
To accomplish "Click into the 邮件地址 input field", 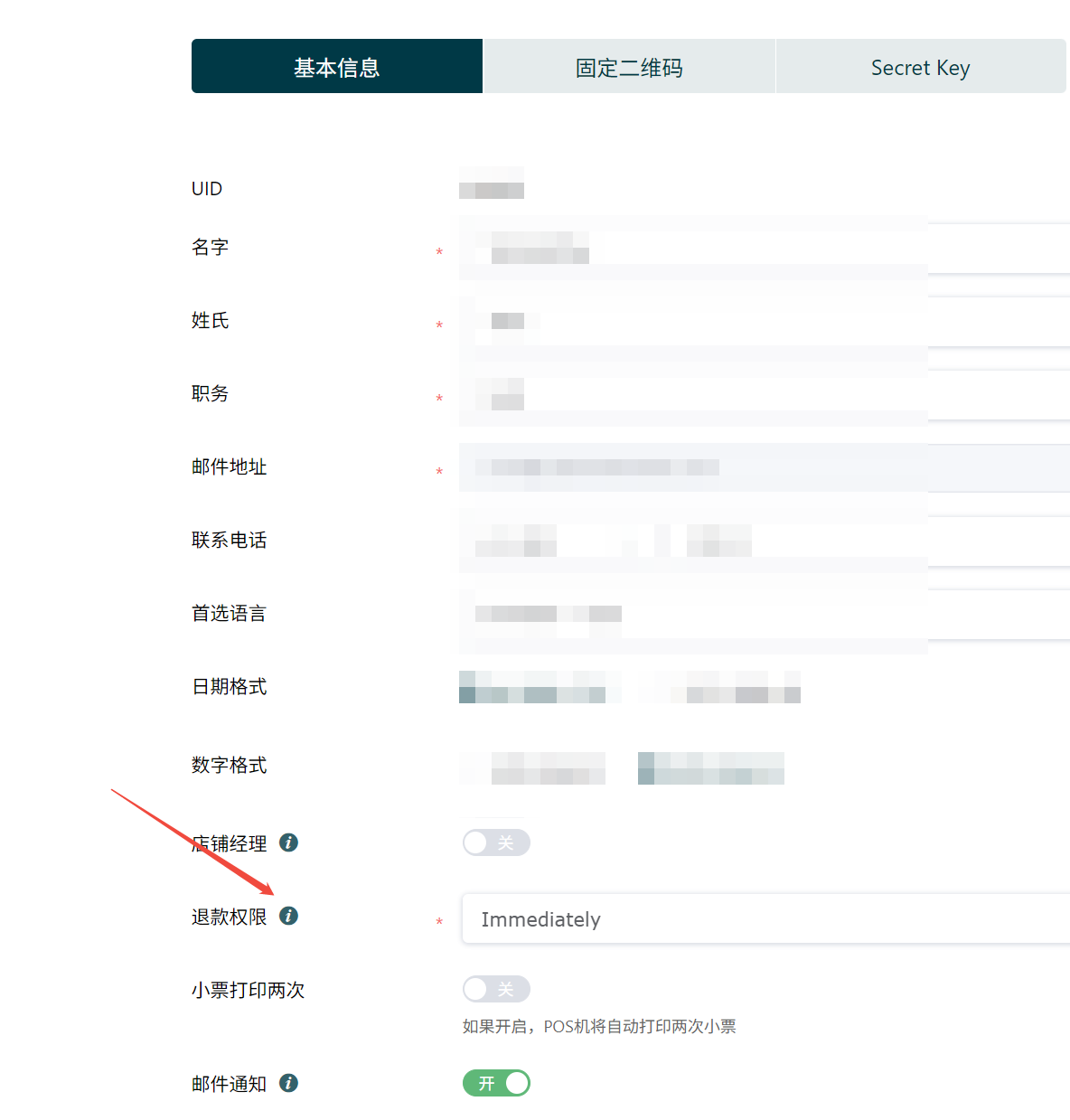I will pos(765,467).
